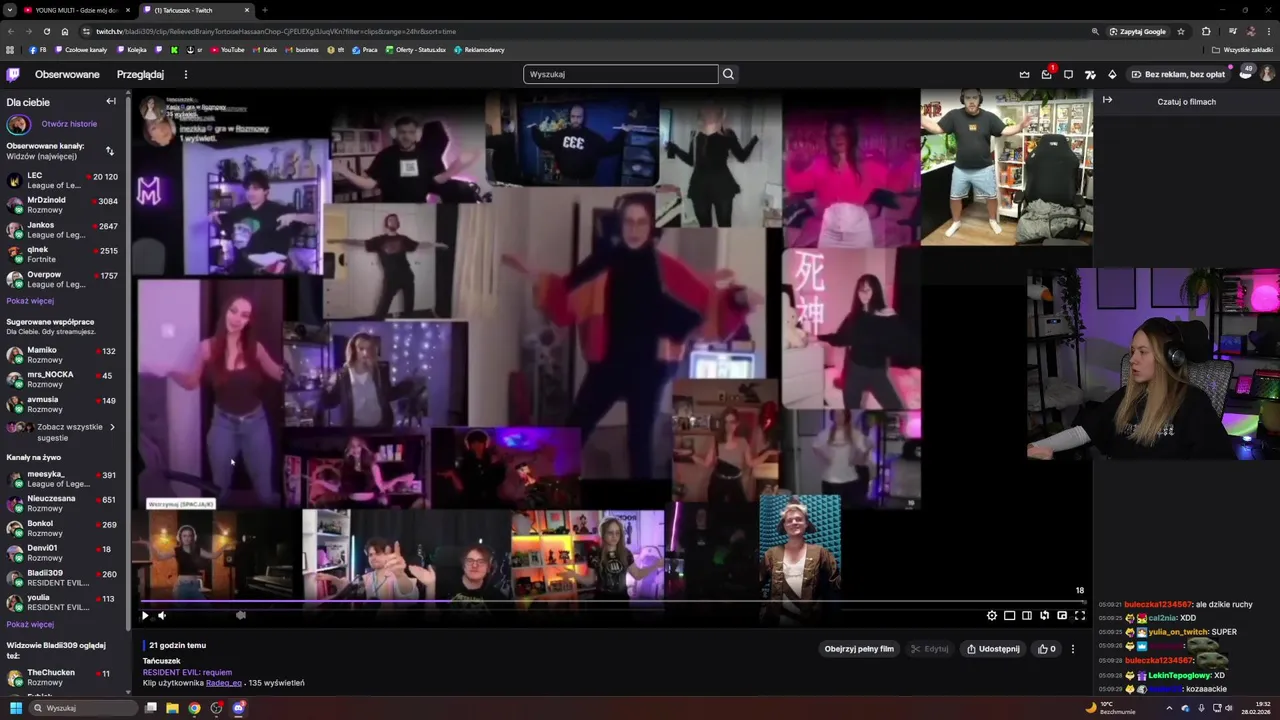Click RESIDENT EVIL: requiem game link
Screen dimensions: 1280x720
point(187,672)
